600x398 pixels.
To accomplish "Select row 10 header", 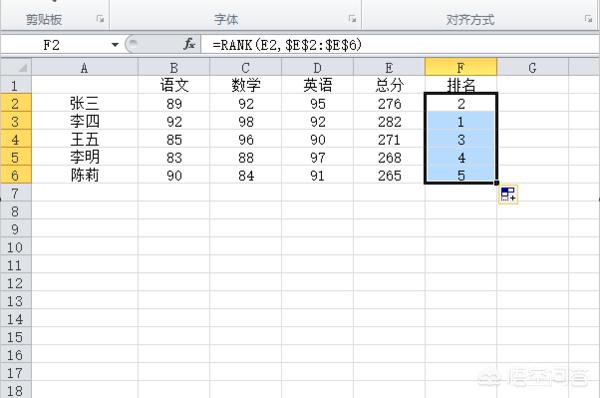I will click(16, 247).
